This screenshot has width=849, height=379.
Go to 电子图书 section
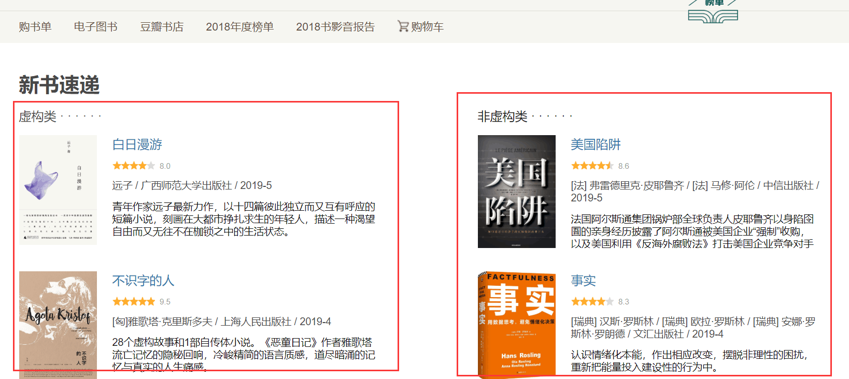(96, 27)
